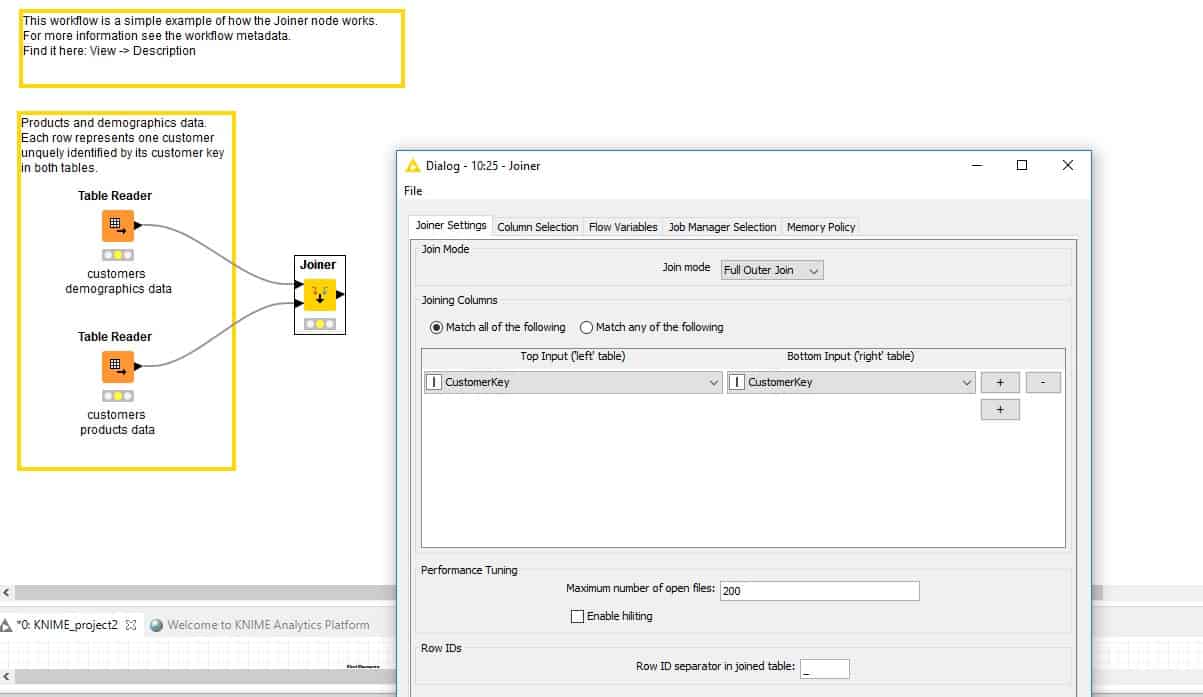Click traffic light status under Joiner node

tap(320, 324)
